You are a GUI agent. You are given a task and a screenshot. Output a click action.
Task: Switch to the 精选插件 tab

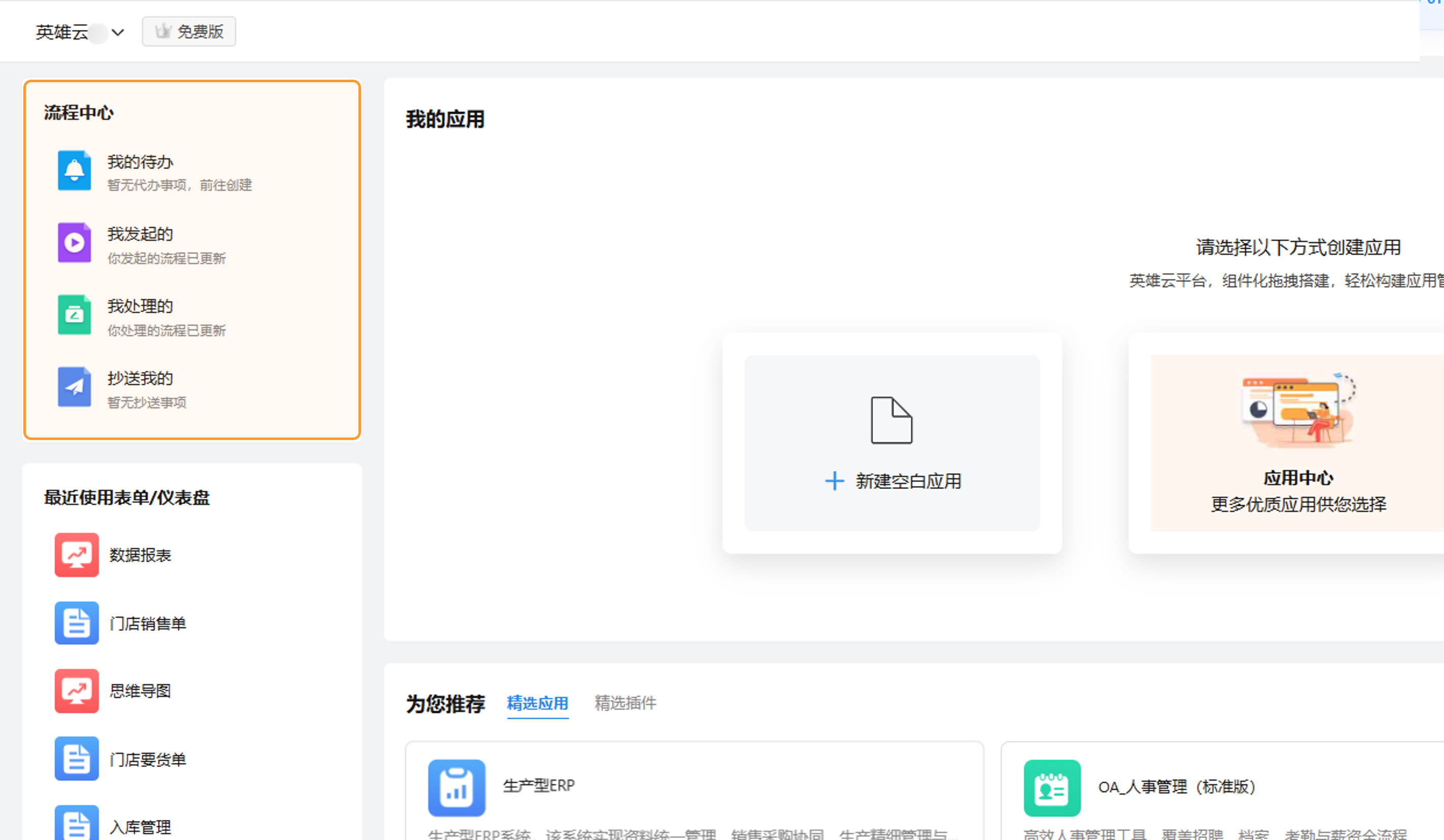[625, 703]
